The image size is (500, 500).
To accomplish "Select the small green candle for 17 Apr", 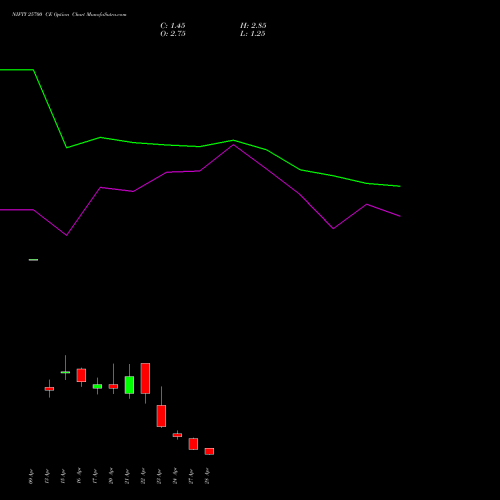I will coord(97,386).
